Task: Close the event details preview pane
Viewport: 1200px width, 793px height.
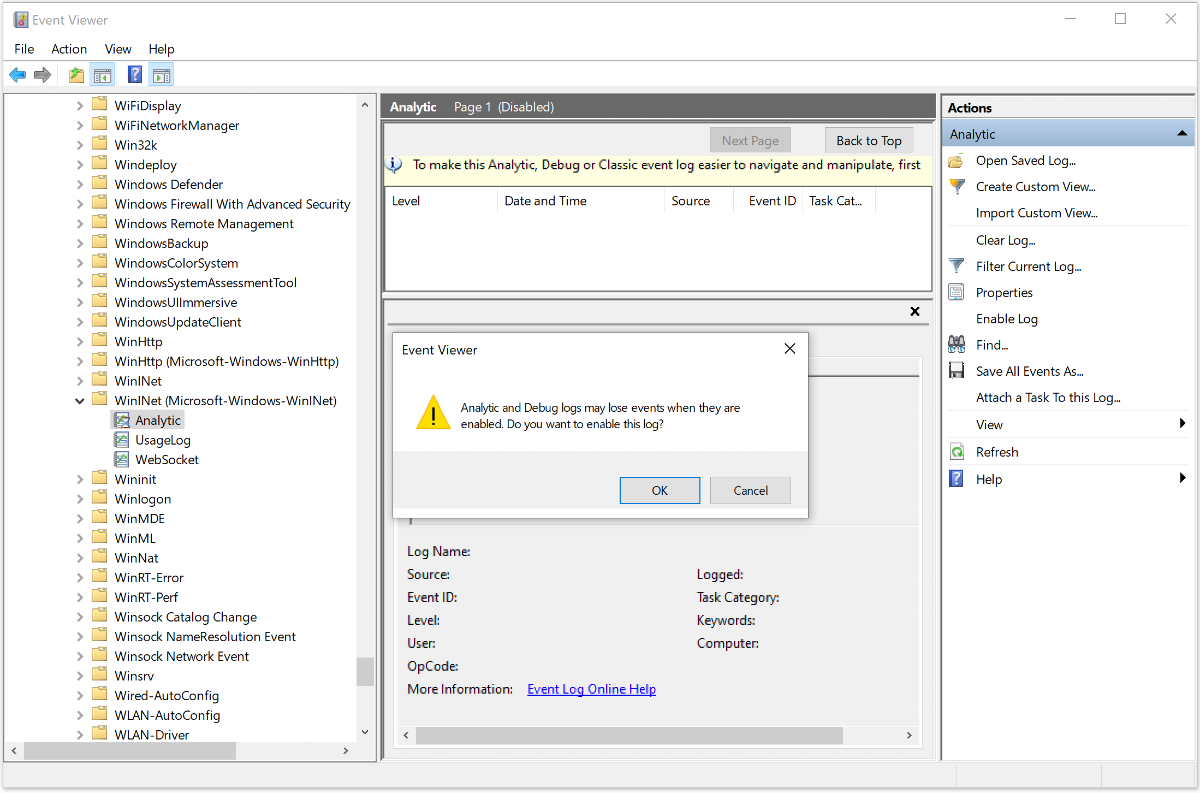Action: pyautogui.click(x=915, y=311)
